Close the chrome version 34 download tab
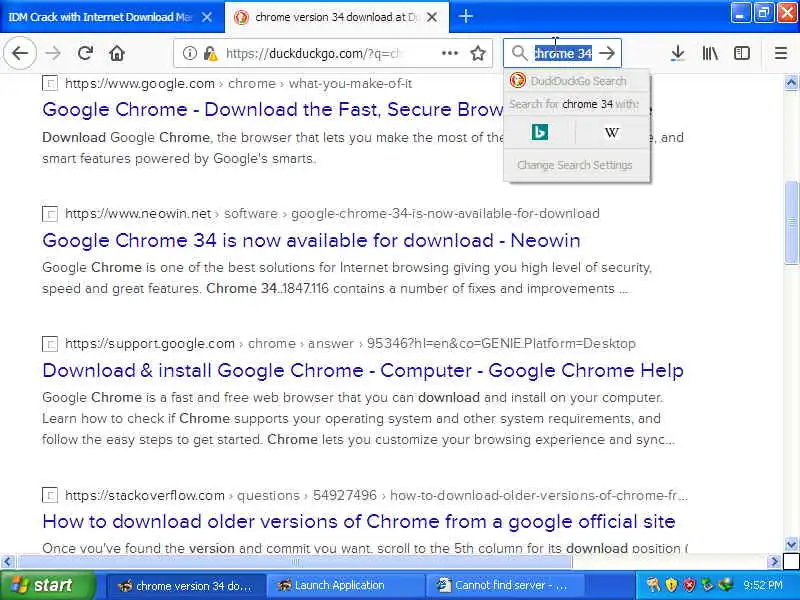 coord(432,17)
